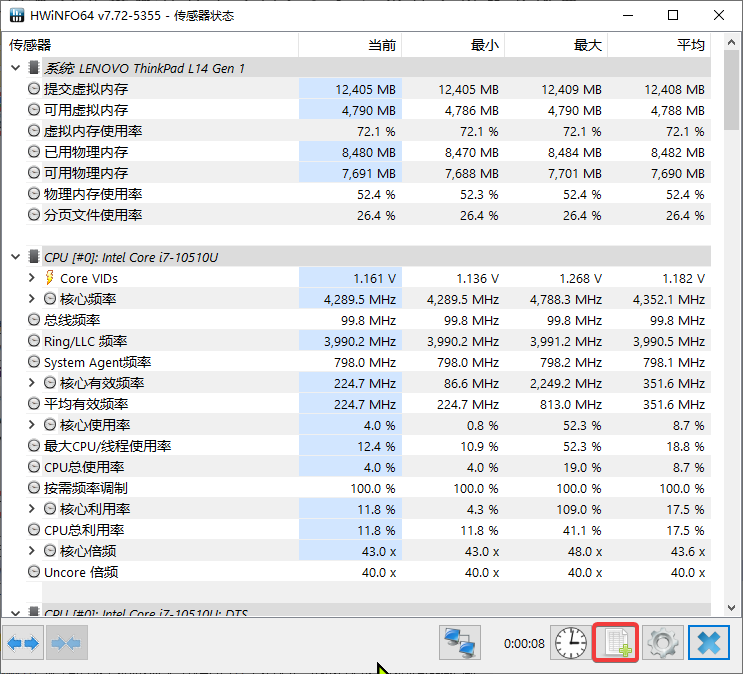Expand the Core VIDs row

point(33,278)
